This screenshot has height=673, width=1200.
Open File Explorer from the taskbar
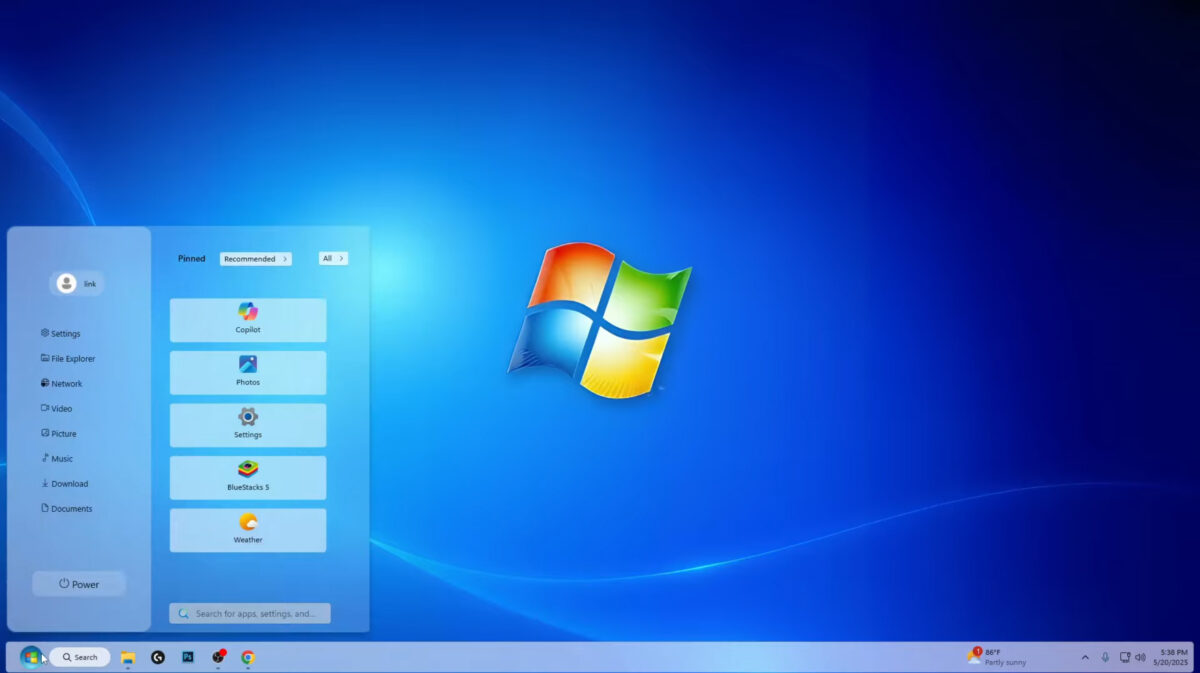[126, 657]
